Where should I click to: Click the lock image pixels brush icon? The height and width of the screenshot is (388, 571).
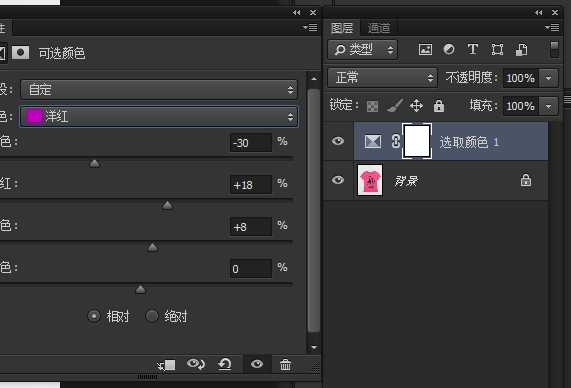point(394,106)
